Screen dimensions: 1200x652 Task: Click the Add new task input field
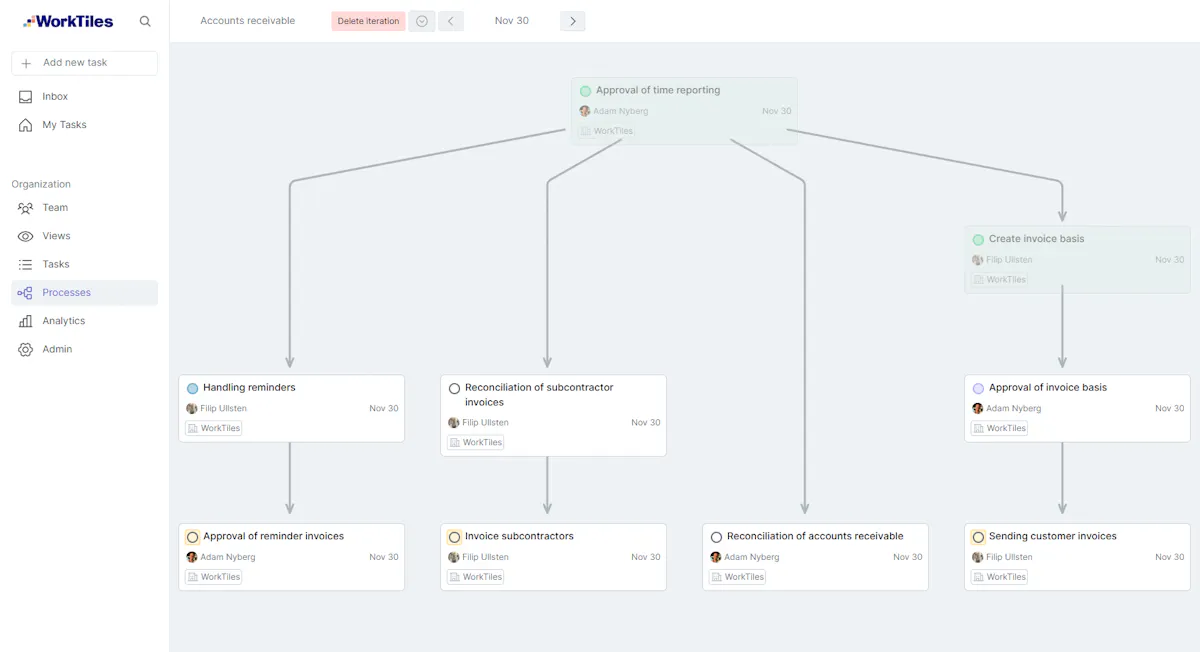pyautogui.click(x=84, y=63)
